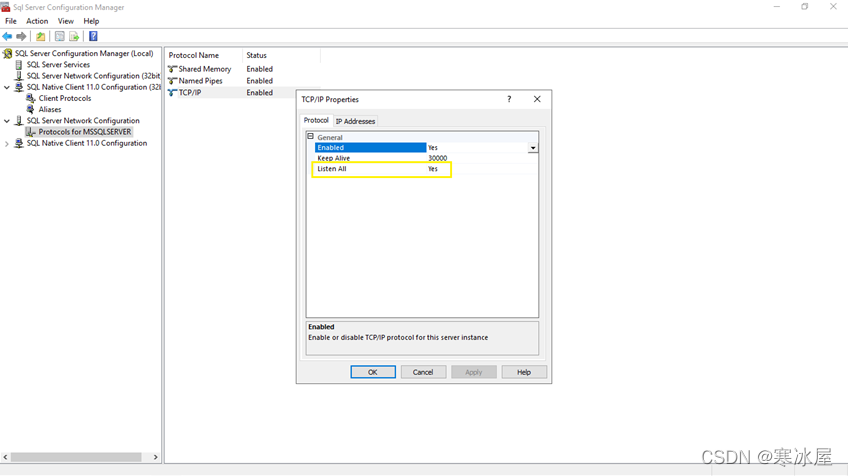Click the dialog's question mark help button
The image size is (848, 476).
(509, 99)
